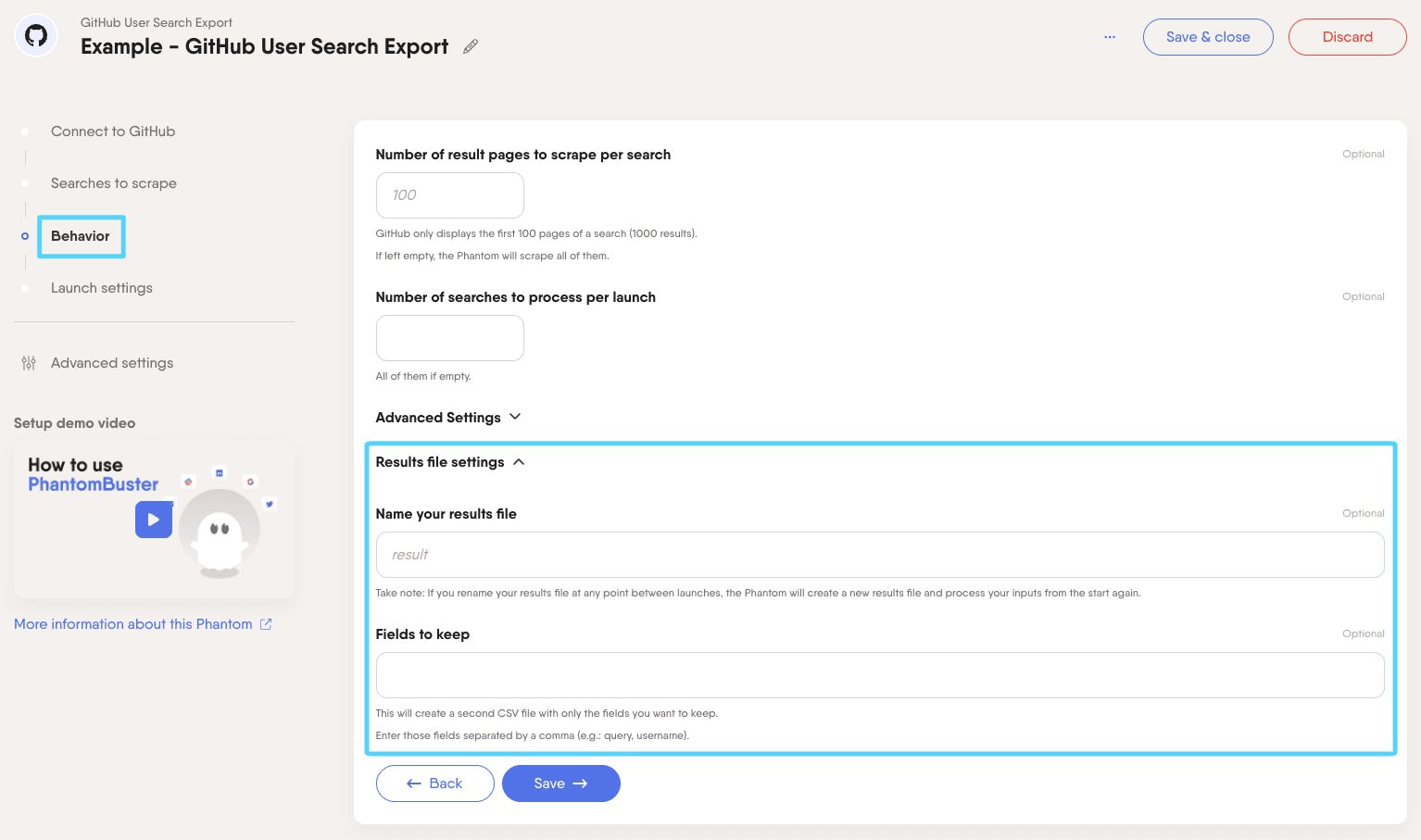
Task: Open the Advanced settings panel
Action: [111, 363]
